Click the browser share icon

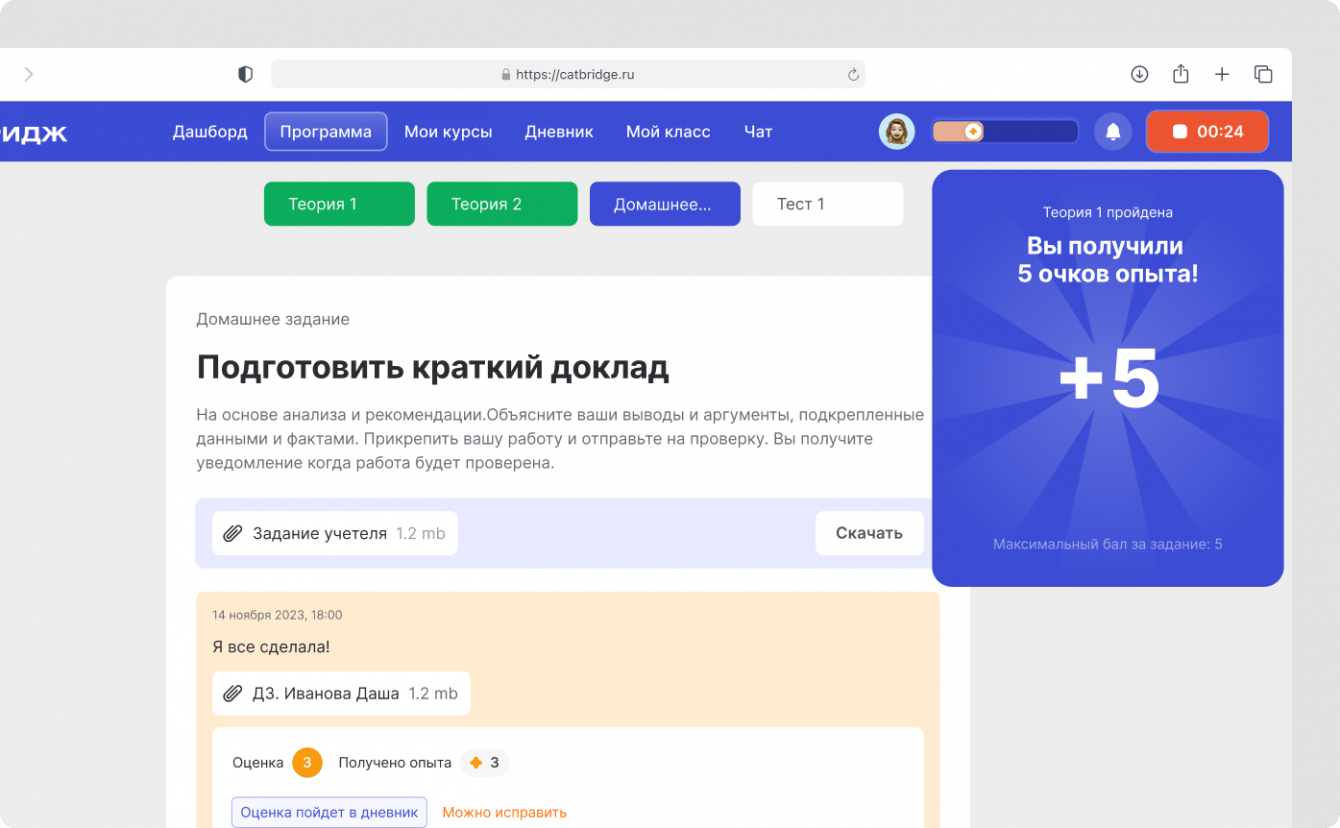point(1180,74)
